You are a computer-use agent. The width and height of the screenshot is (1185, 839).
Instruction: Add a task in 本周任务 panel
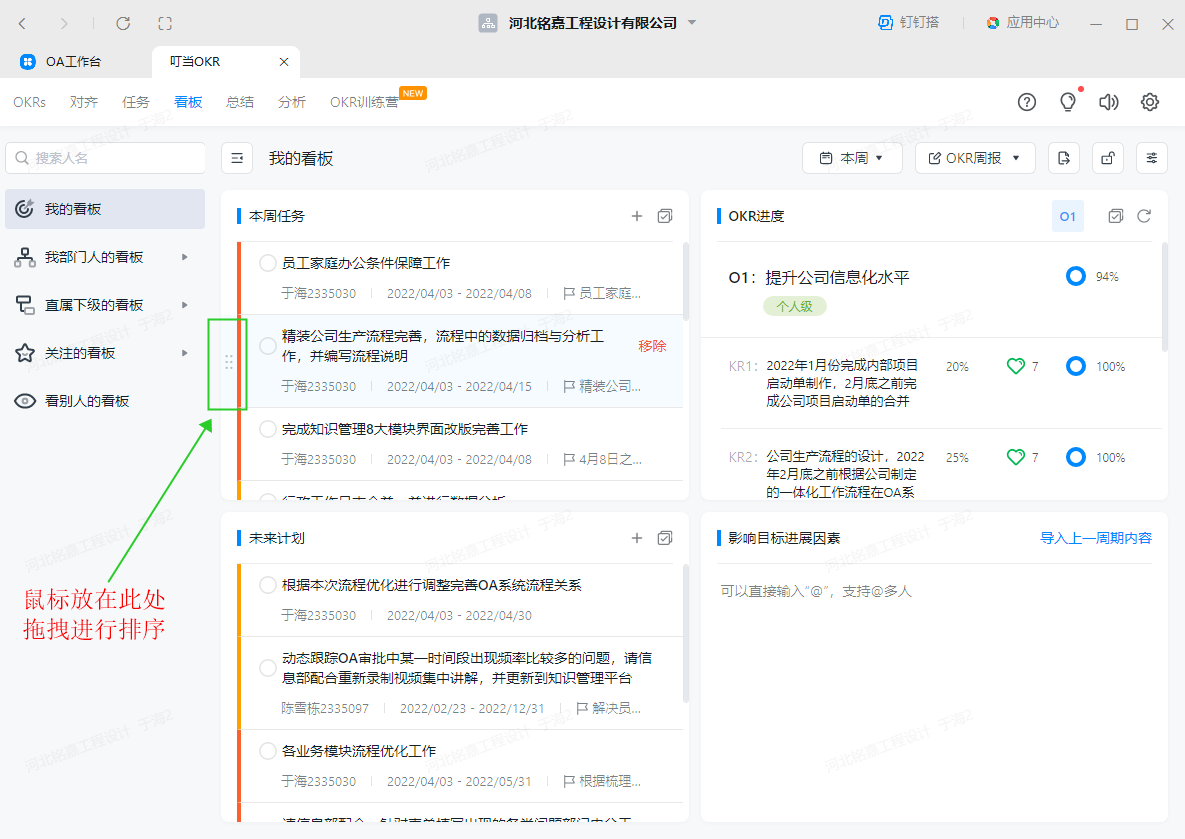637,216
